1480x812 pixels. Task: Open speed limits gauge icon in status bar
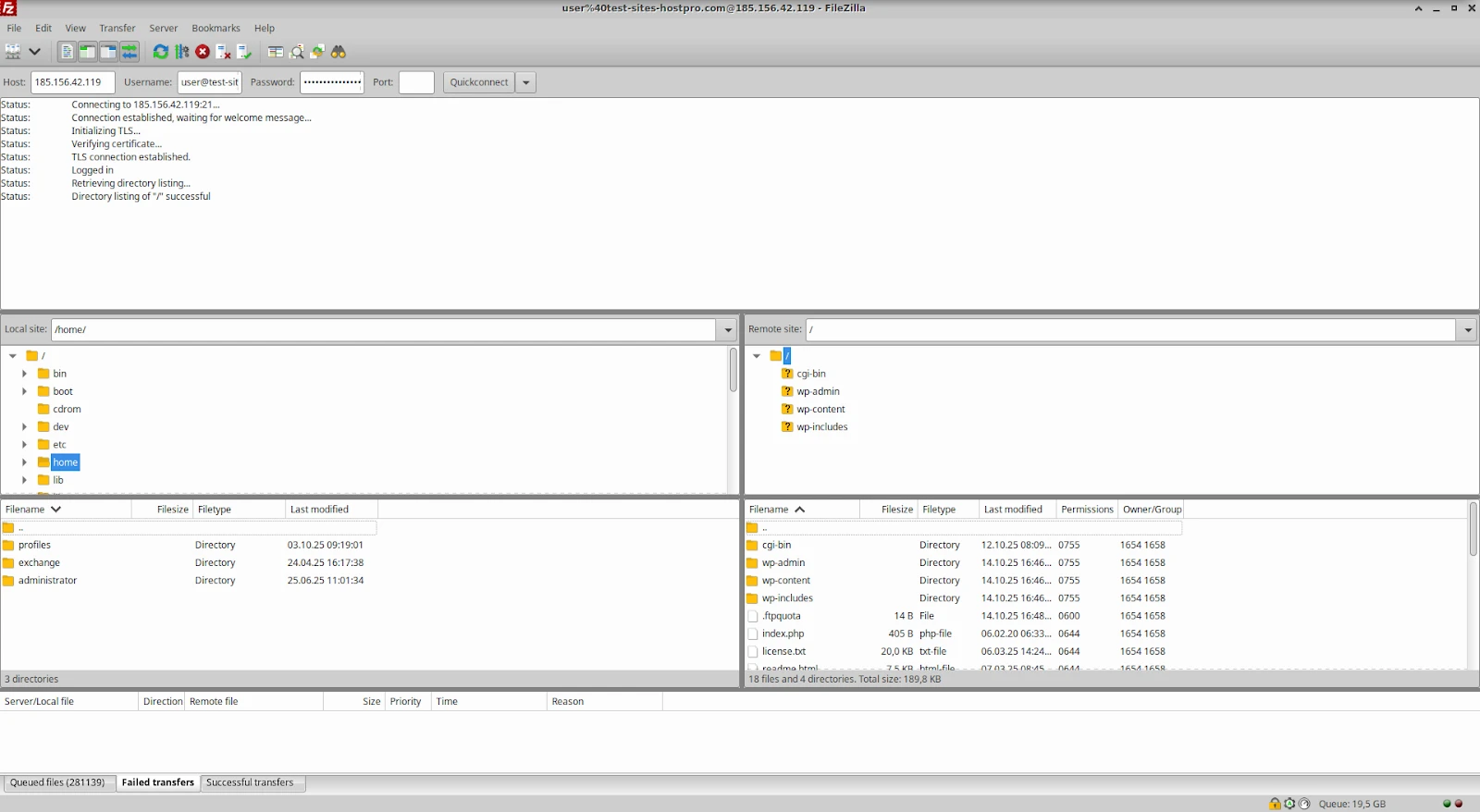(x=1304, y=804)
